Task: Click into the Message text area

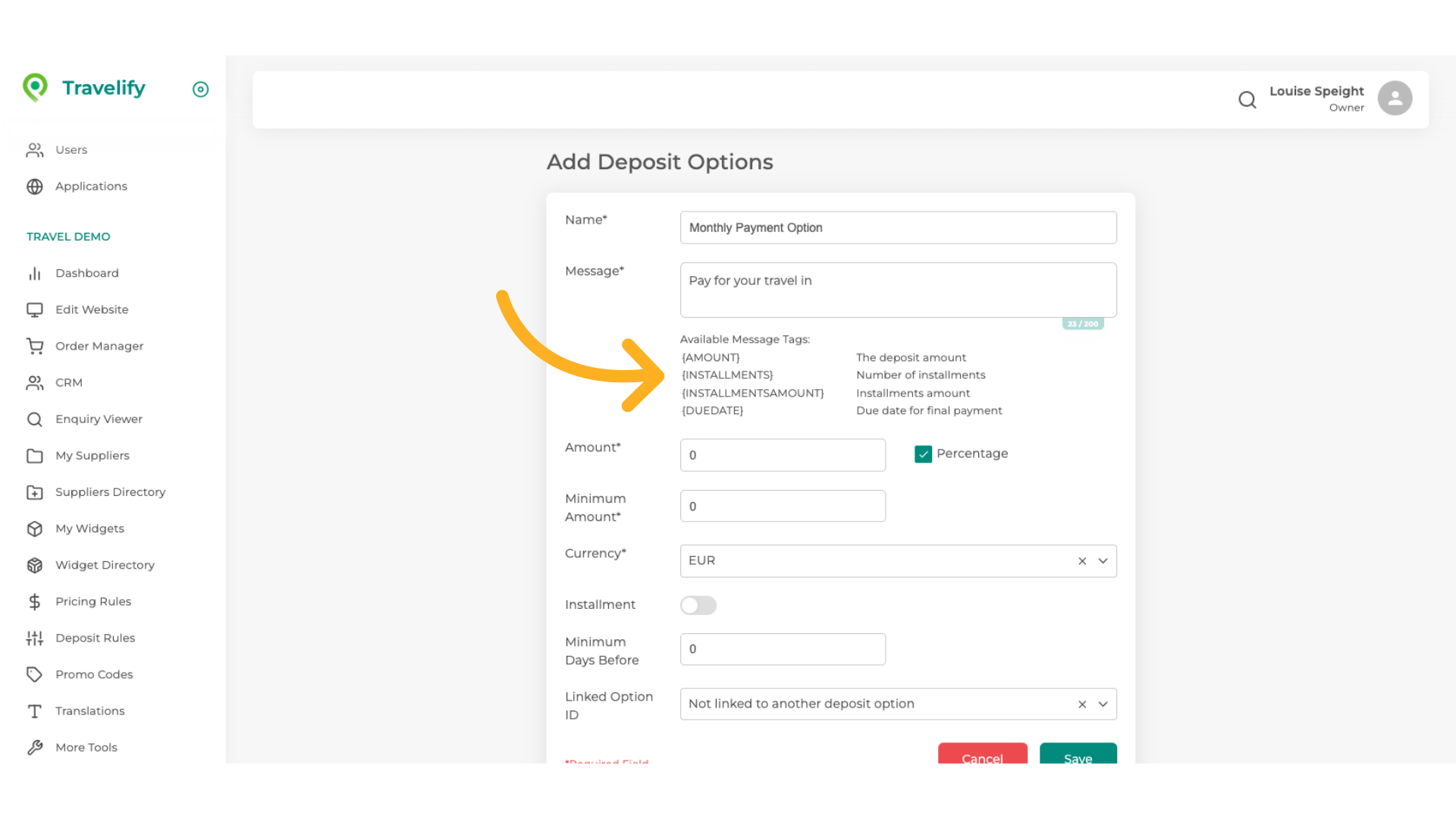Action: (898, 290)
